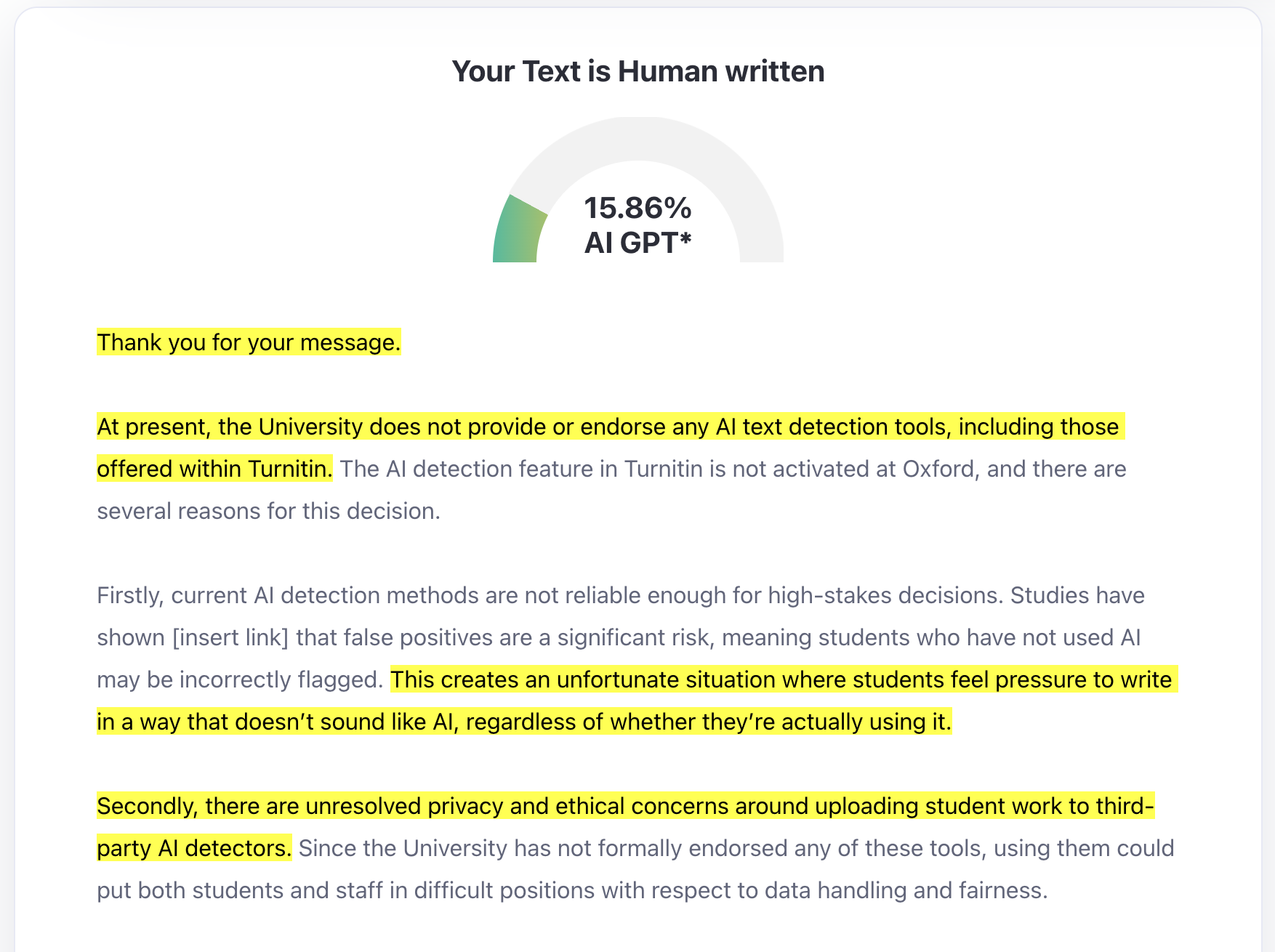Screen dimensions: 1275x952
Task: Click highlighted sentence starting "Secondly, there are unresolved"
Action: click(x=626, y=806)
